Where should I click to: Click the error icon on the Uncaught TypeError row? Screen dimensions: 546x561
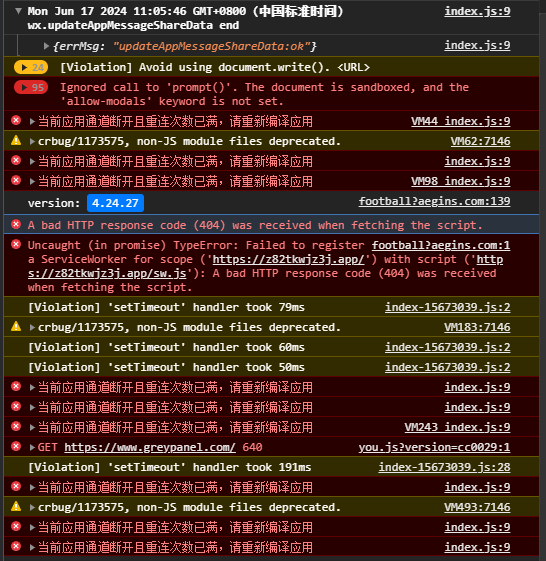(16, 244)
